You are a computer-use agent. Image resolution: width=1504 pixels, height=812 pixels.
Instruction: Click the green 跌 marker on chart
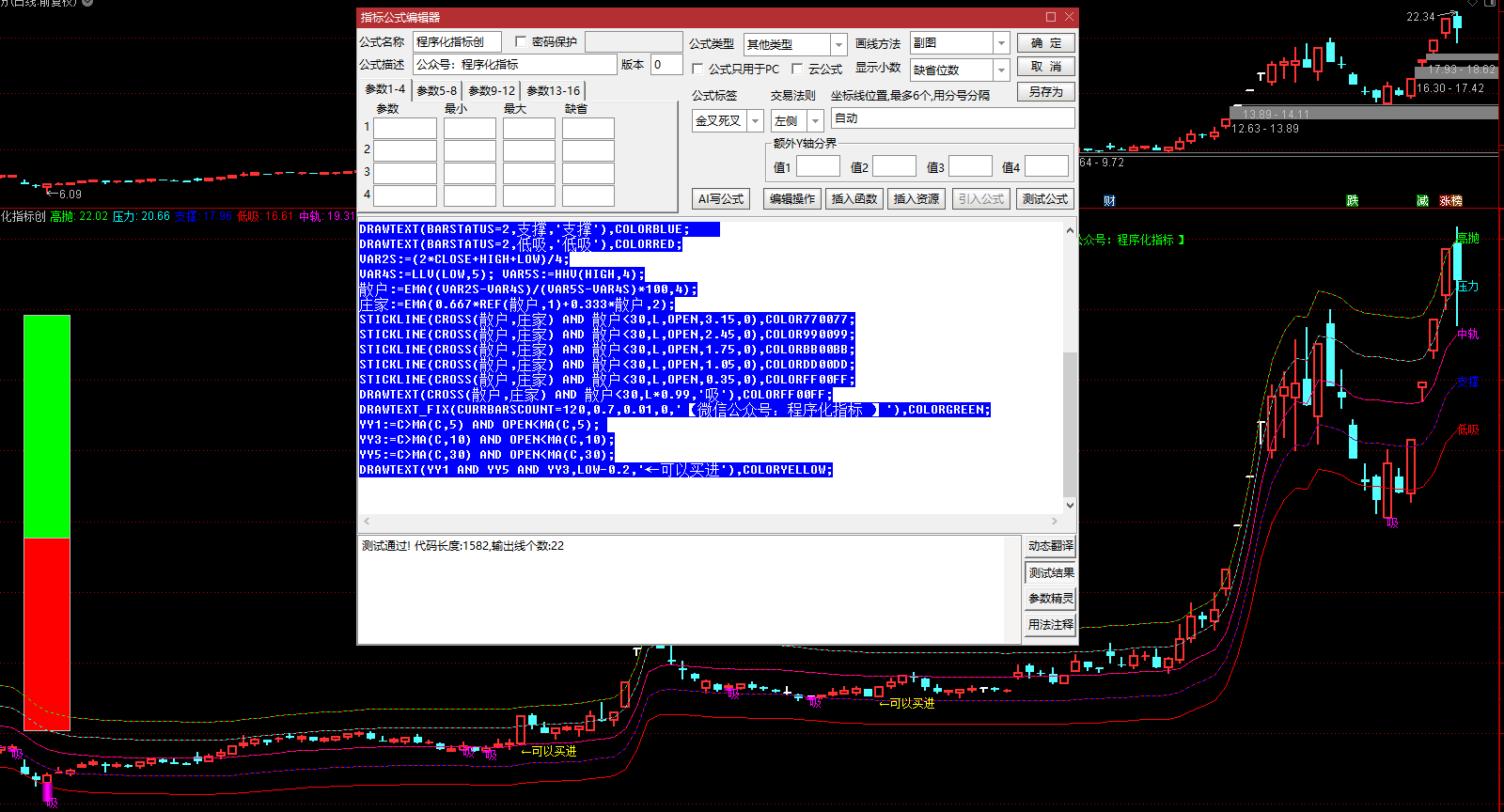(1352, 201)
